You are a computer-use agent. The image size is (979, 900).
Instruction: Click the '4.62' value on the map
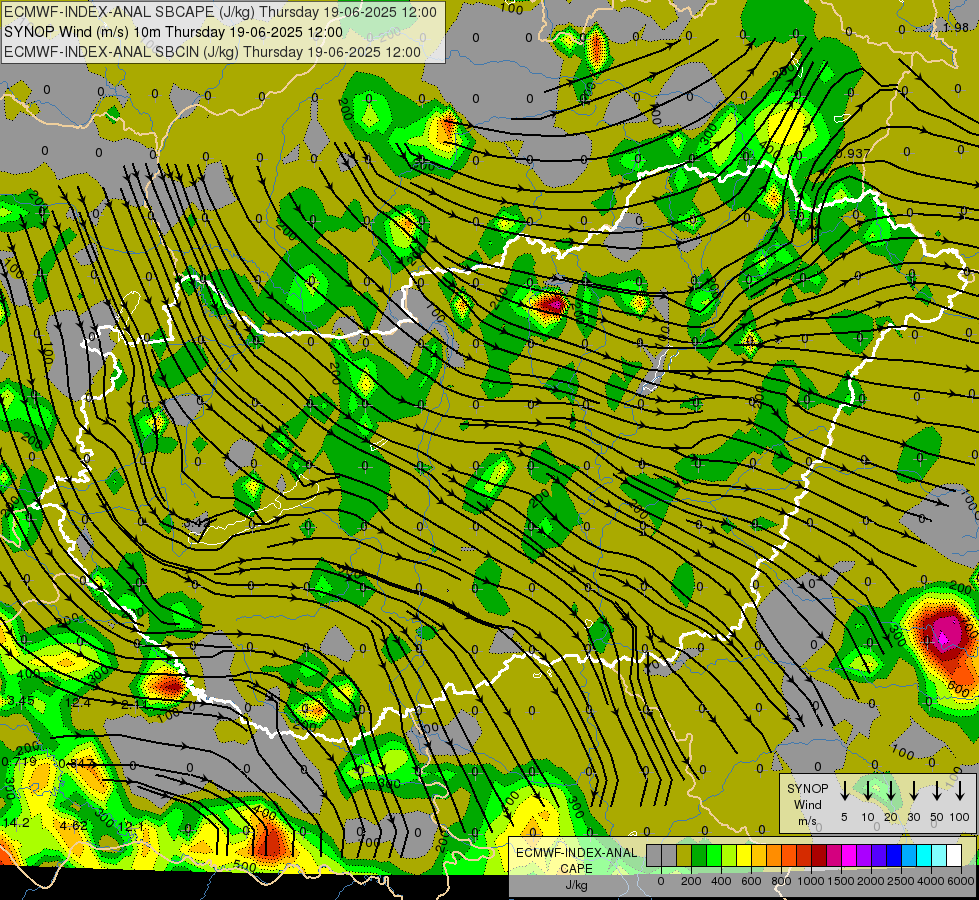pyautogui.click(x=74, y=825)
